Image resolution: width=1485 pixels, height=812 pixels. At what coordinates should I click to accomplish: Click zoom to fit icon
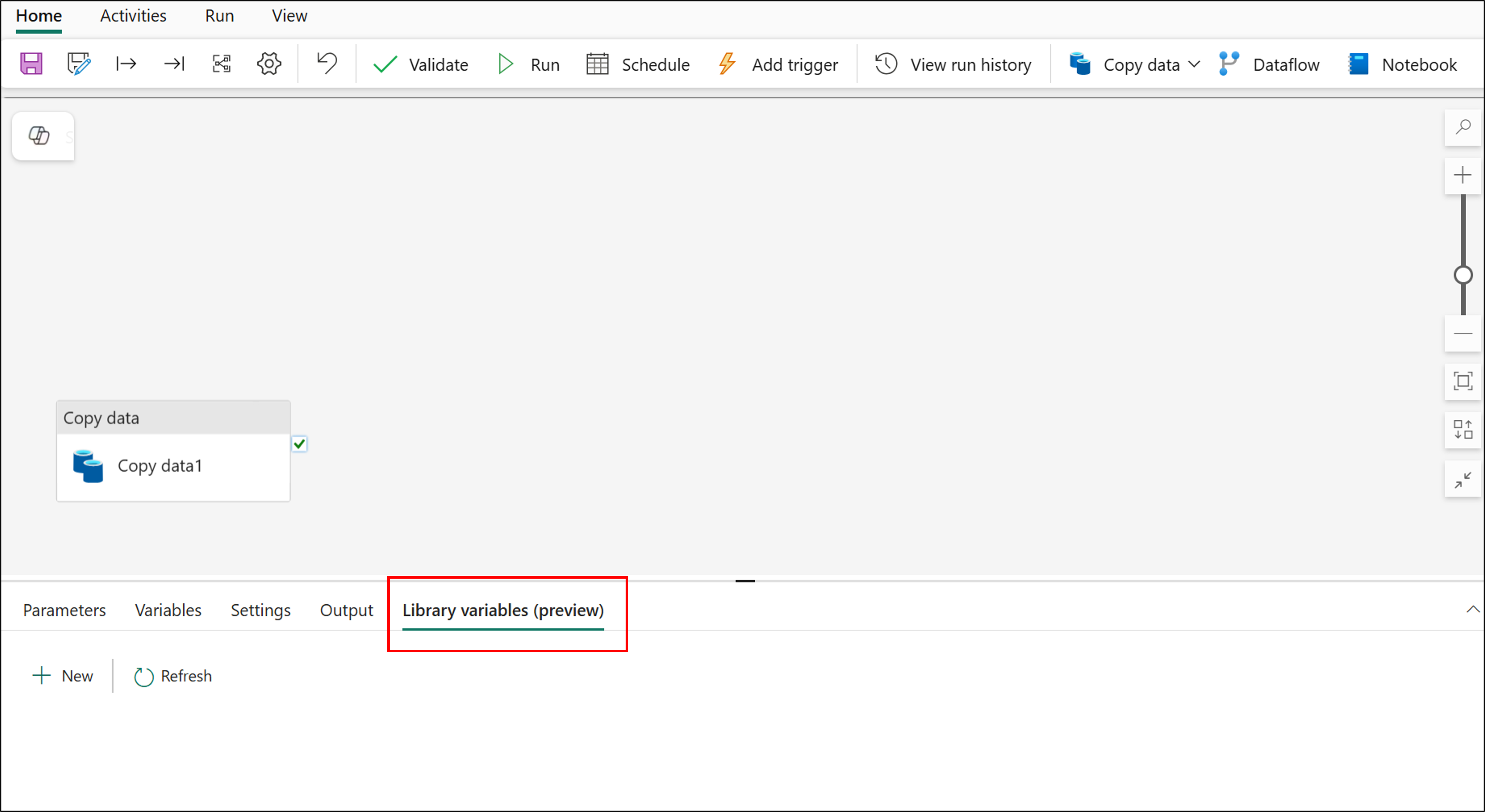tap(1462, 381)
